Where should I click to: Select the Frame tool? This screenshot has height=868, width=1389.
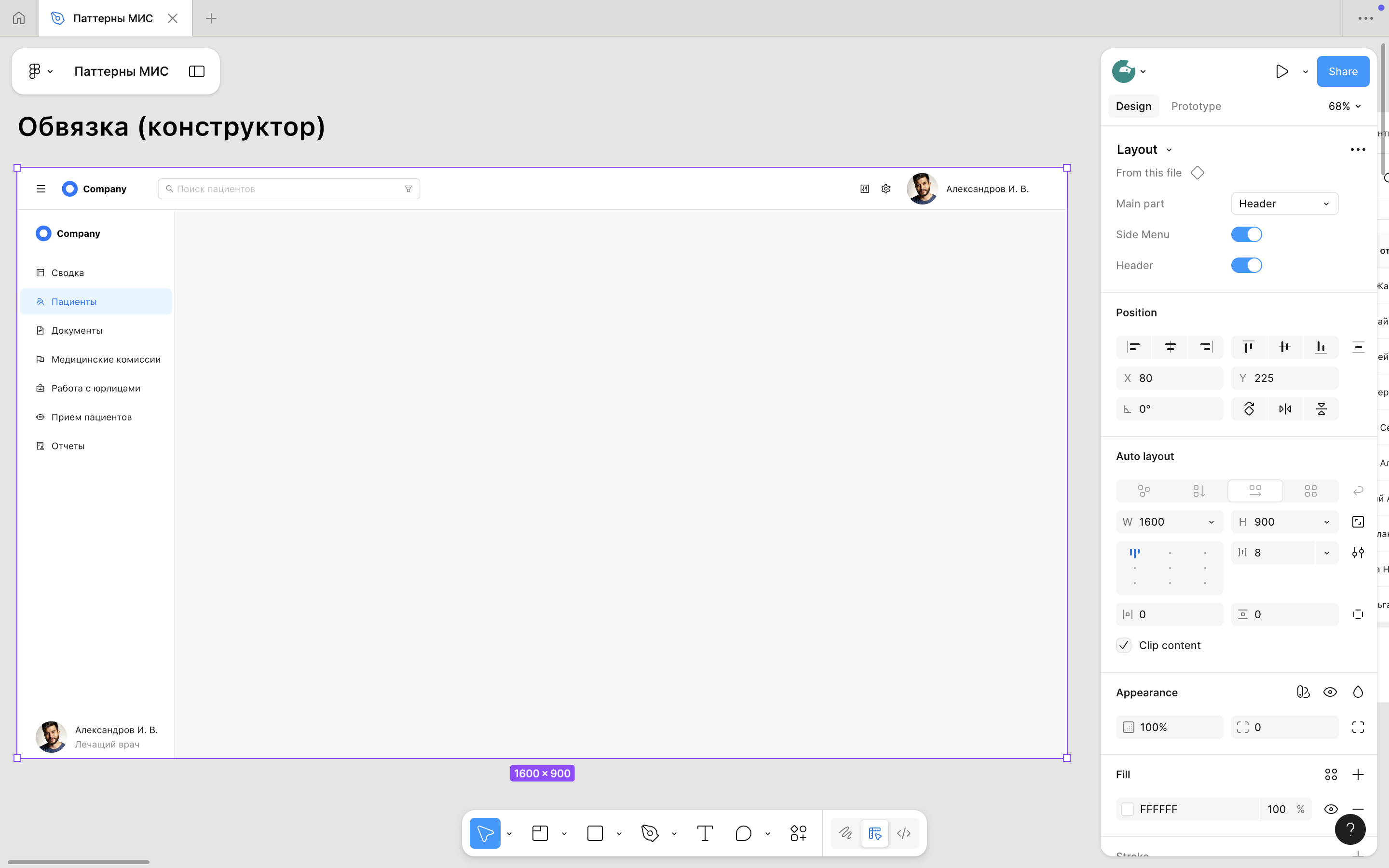click(x=540, y=833)
